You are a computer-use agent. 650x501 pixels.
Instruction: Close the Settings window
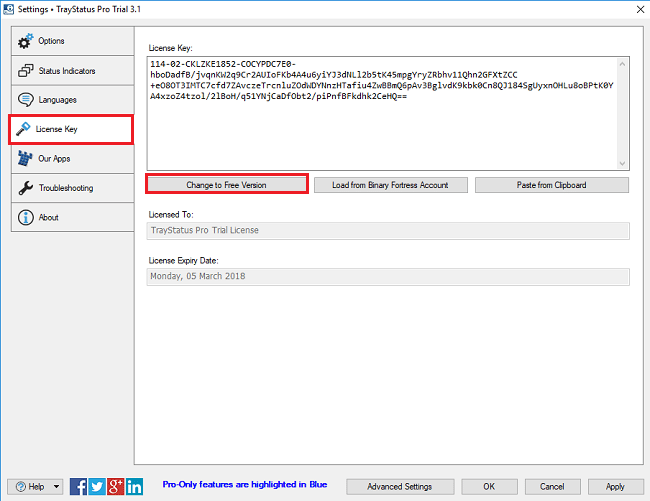click(640, 9)
